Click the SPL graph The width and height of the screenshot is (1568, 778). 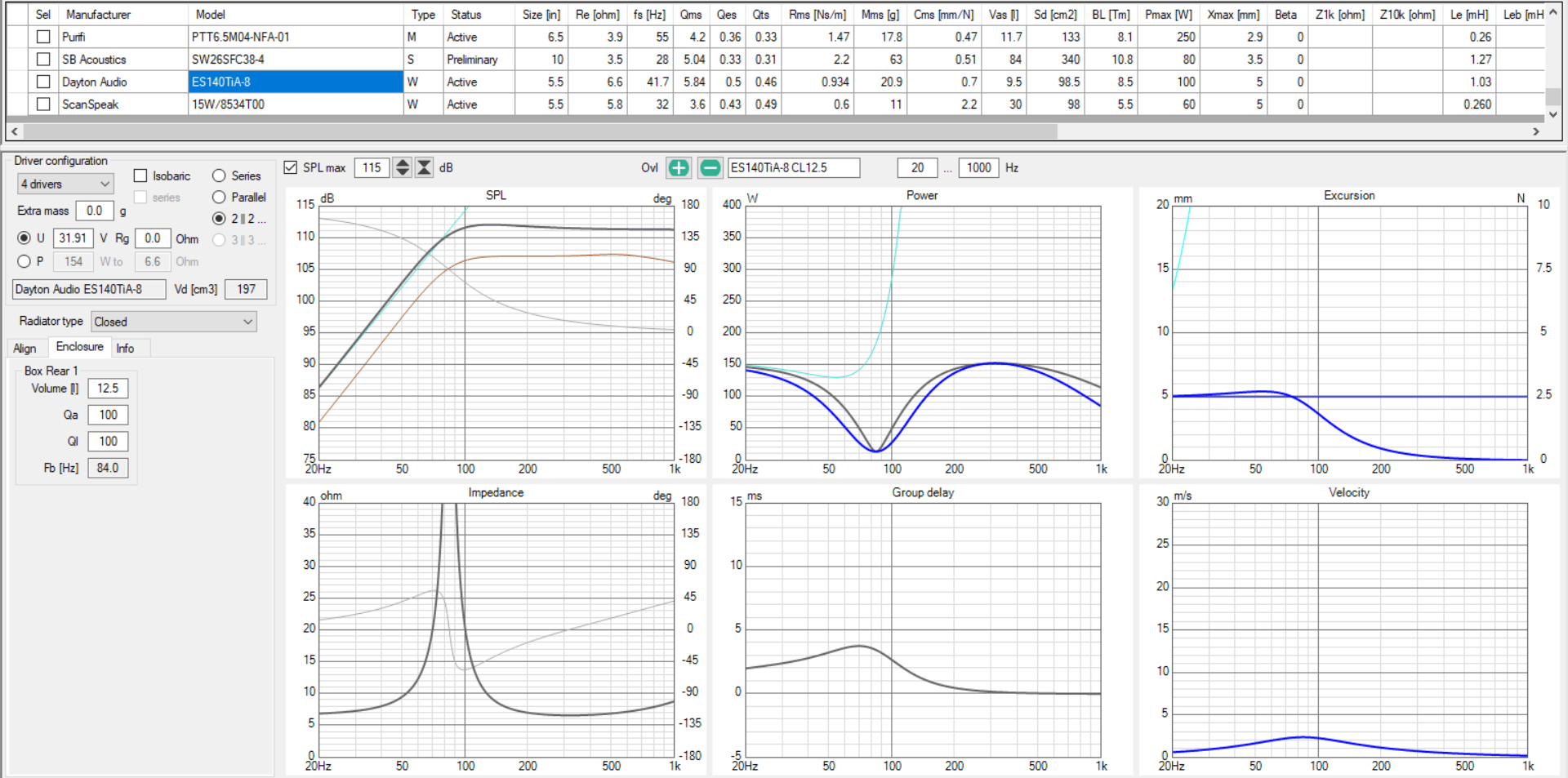[497, 332]
